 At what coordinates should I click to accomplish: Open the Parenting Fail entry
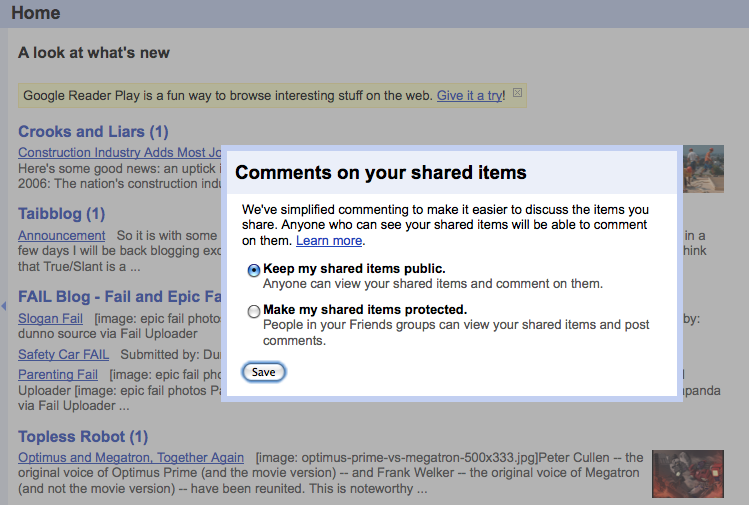point(58,375)
